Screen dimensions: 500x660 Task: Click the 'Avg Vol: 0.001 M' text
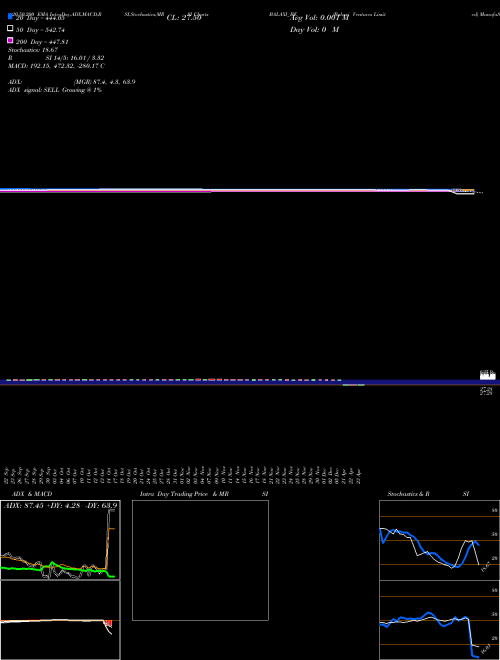pos(319,18)
